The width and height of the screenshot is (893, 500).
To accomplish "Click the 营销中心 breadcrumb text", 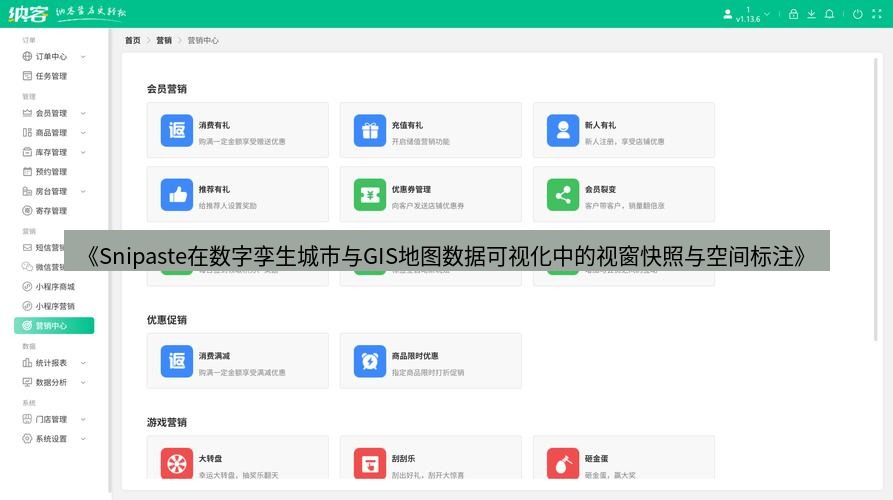I will (203, 40).
